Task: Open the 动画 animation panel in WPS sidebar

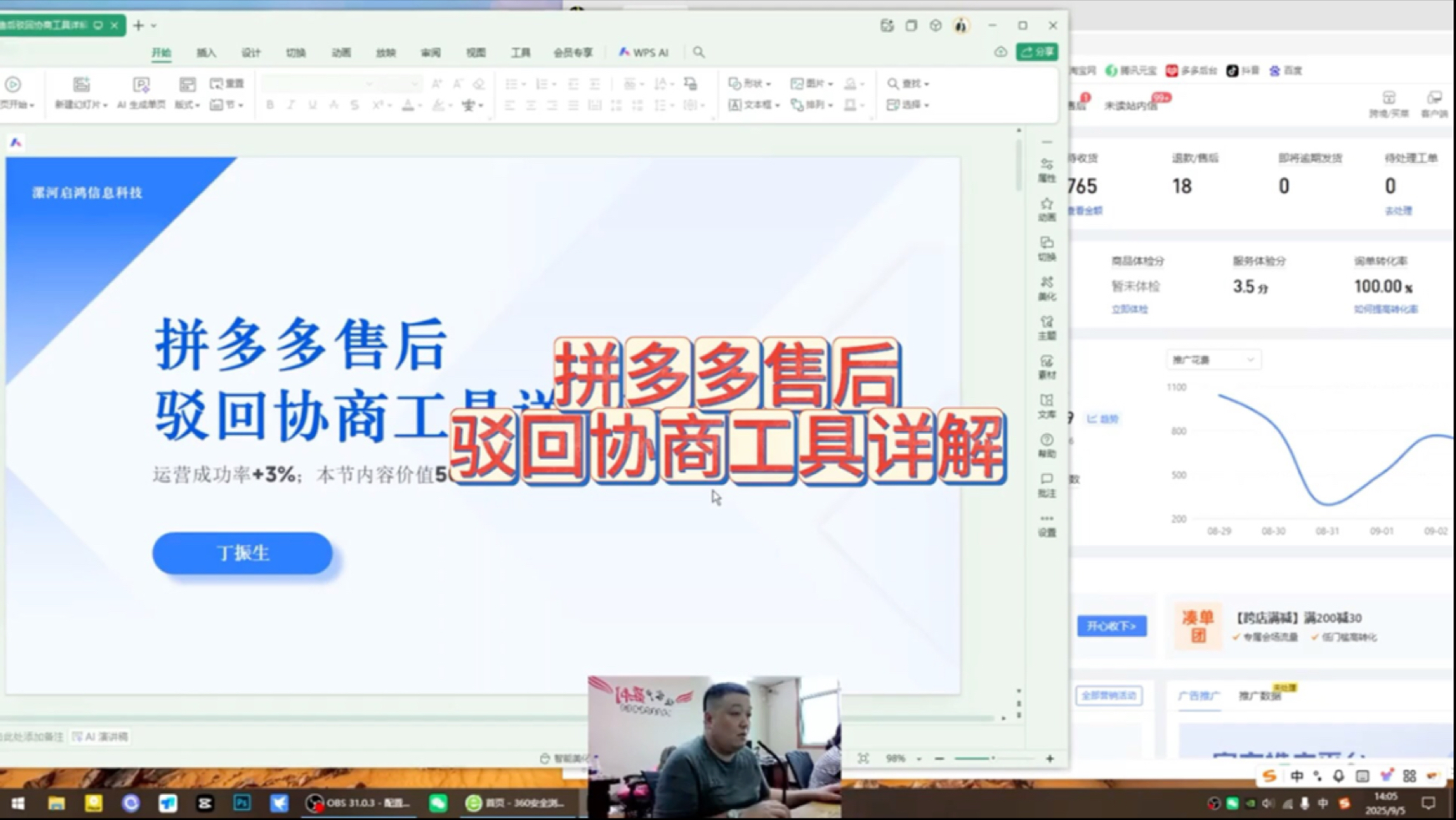Action: pyautogui.click(x=1046, y=209)
